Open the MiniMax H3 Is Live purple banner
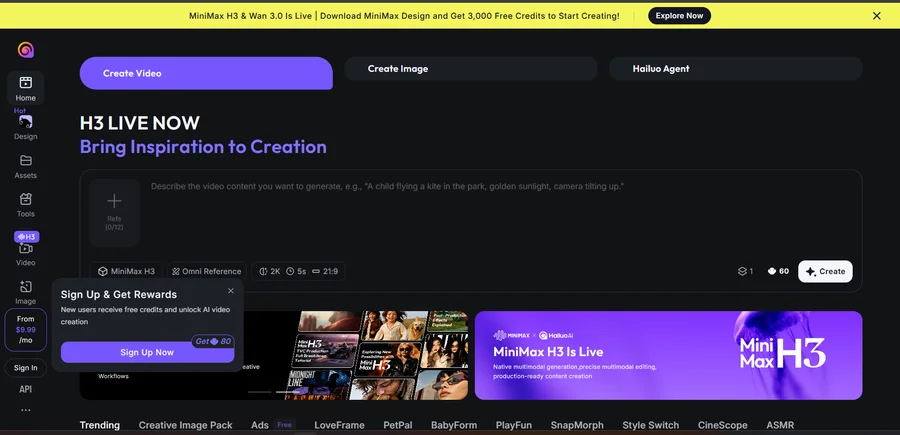900x435 pixels. tap(669, 355)
